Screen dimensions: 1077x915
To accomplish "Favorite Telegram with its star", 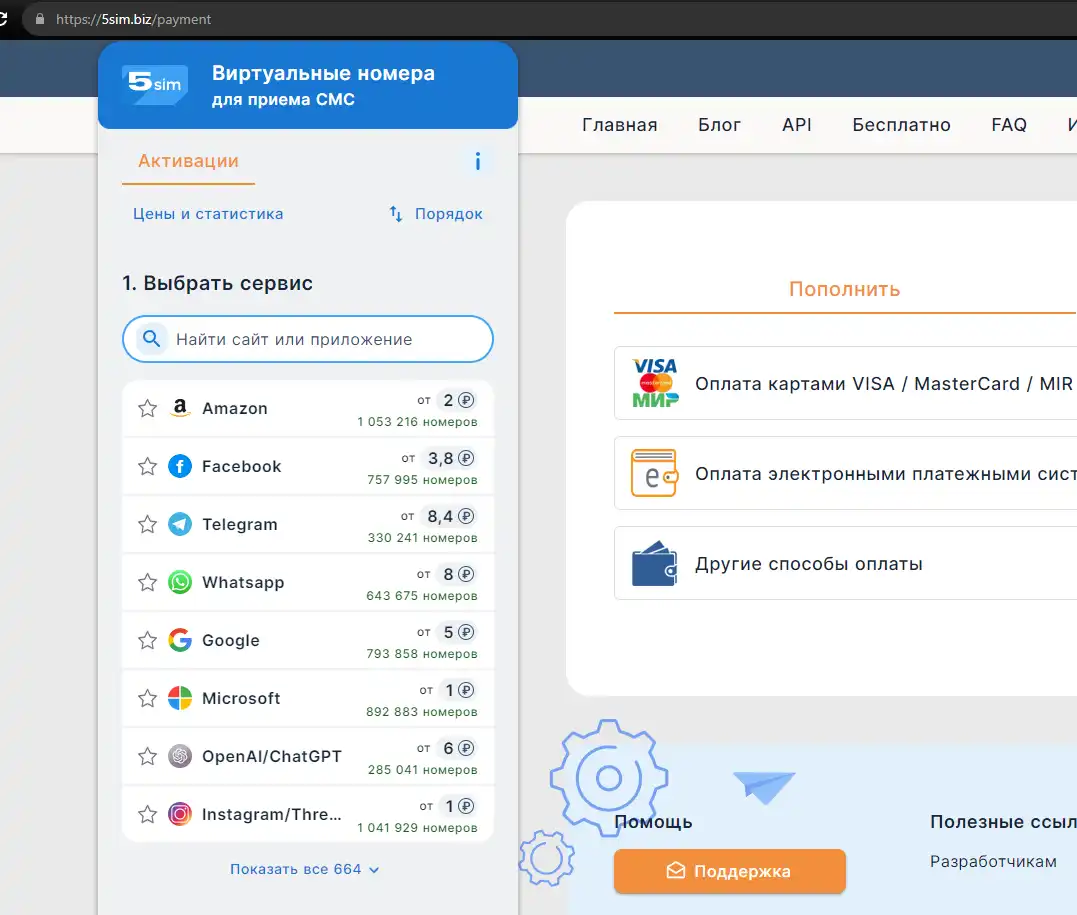I will coord(148,525).
